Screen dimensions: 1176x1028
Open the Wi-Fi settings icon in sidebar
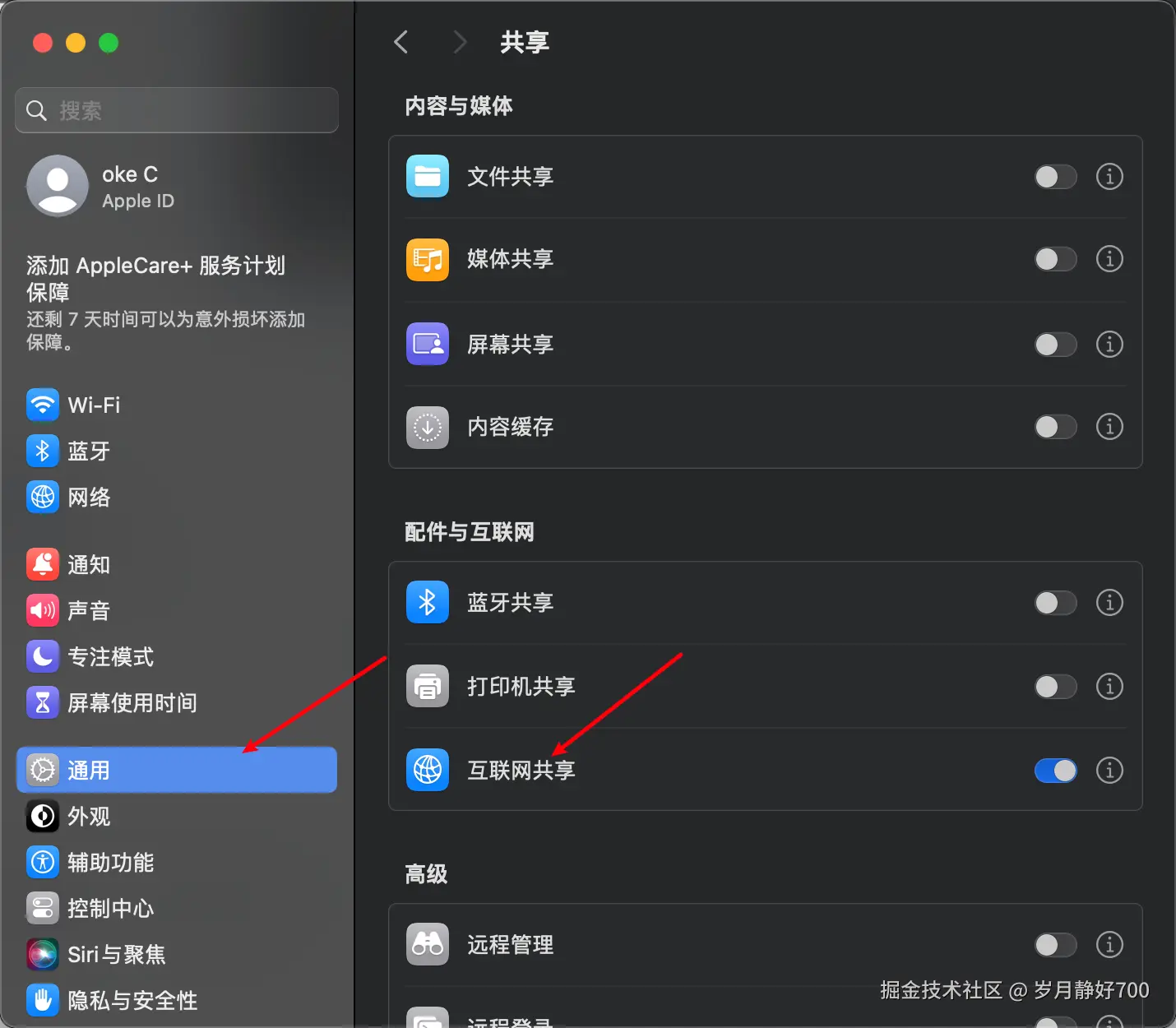pyautogui.click(x=42, y=405)
